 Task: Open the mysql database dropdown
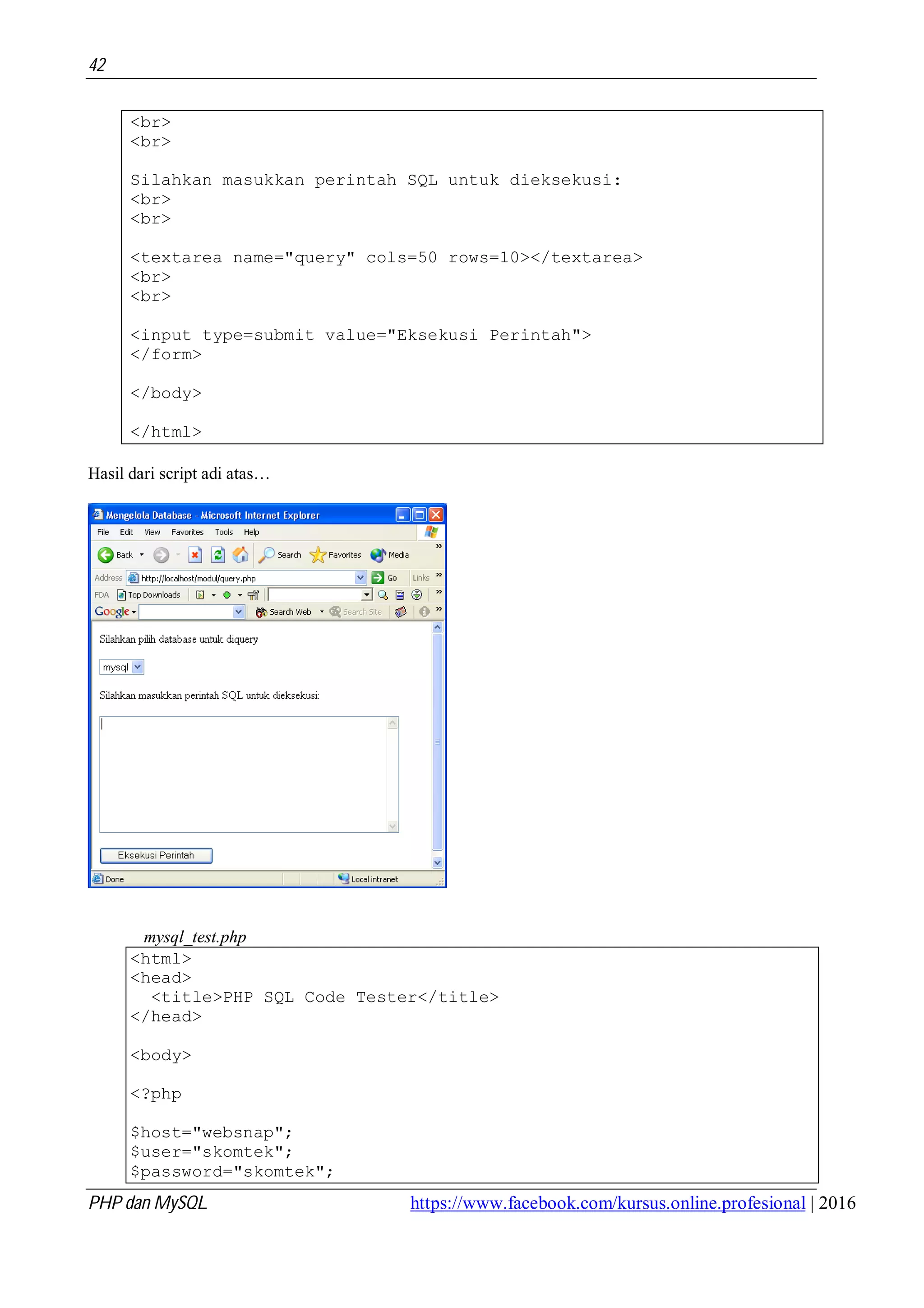coord(137,667)
